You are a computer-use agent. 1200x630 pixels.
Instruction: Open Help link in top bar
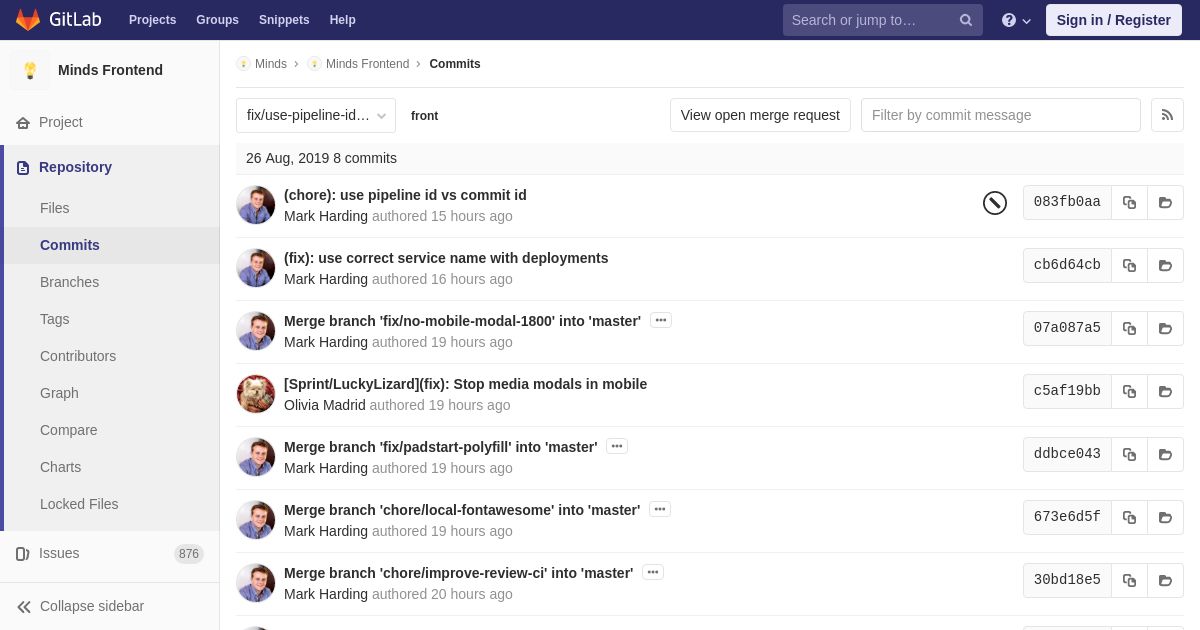343,20
